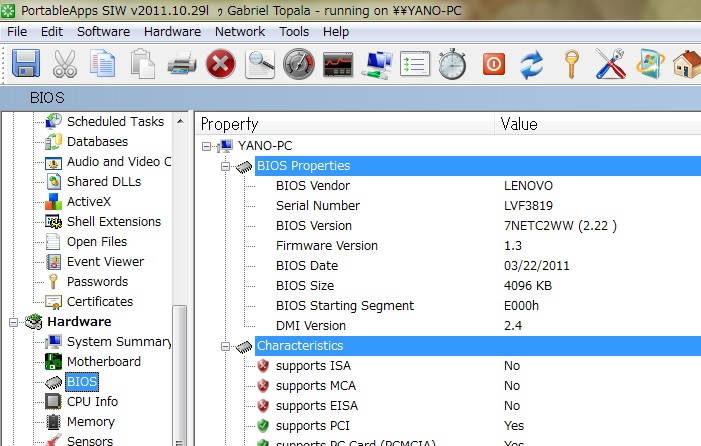The height and width of the screenshot is (446, 701).
Task: Click the Property column header
Action: [x=345, y=124]
